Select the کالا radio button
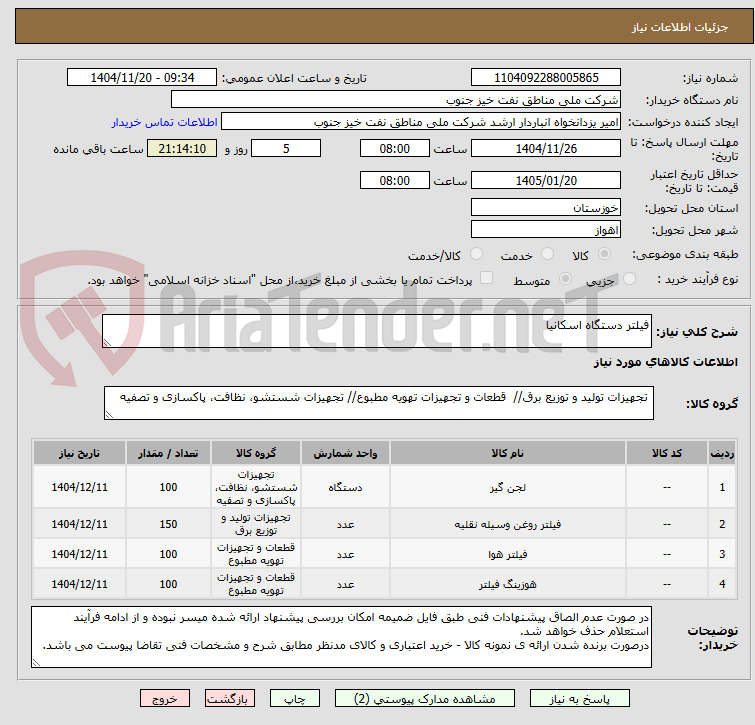This screenshot has width=755, height=725. point(604,254)
